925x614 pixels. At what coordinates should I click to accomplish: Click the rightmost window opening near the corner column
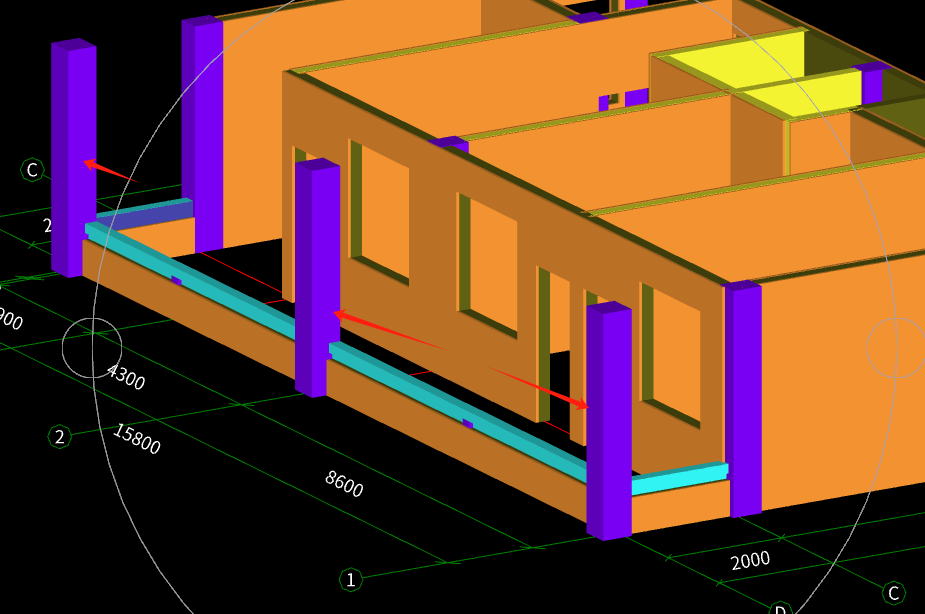tap(671, 356)
